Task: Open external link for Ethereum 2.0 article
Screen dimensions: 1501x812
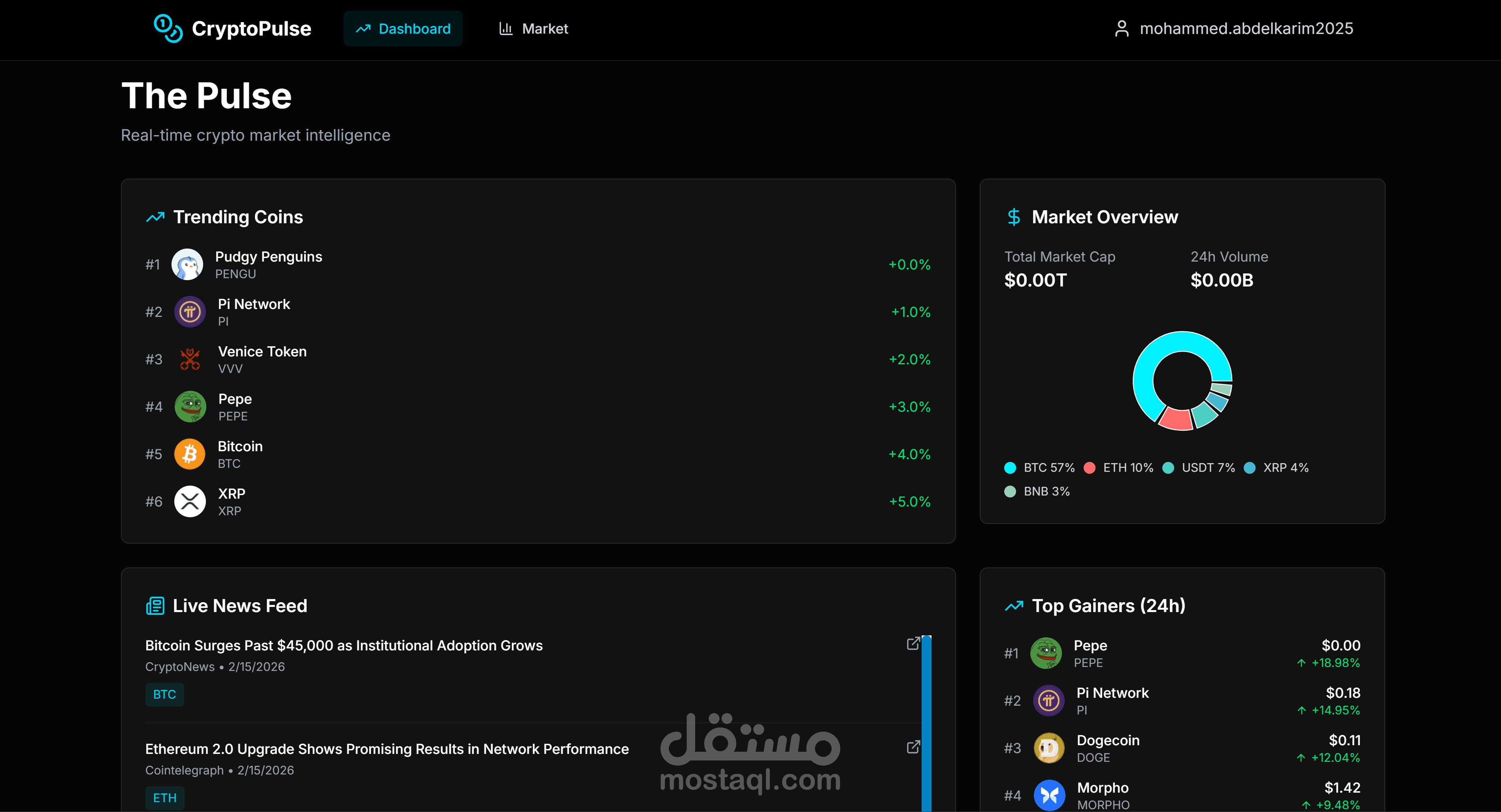Action: (x=913, y=747)
